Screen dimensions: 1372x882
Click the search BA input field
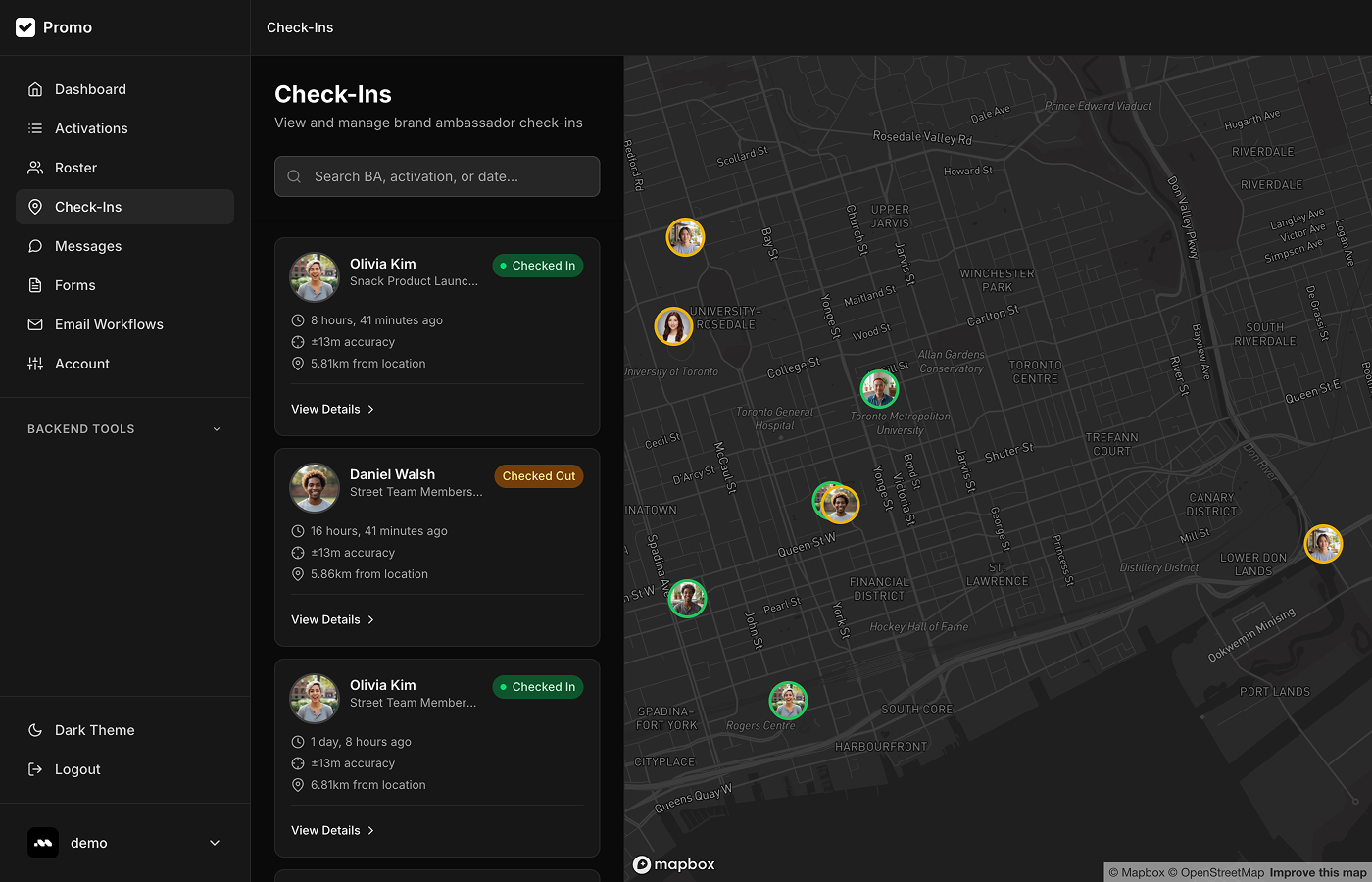coord(437,176)
